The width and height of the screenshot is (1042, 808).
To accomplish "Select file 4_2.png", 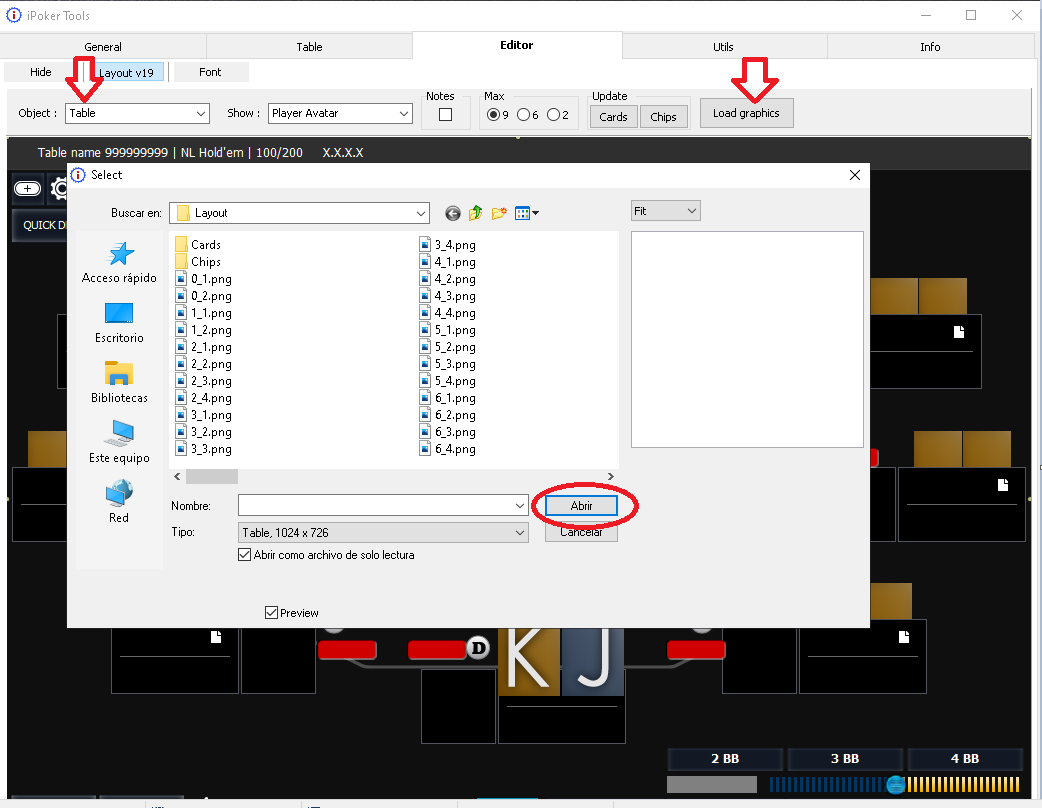I will coord(447,279).
